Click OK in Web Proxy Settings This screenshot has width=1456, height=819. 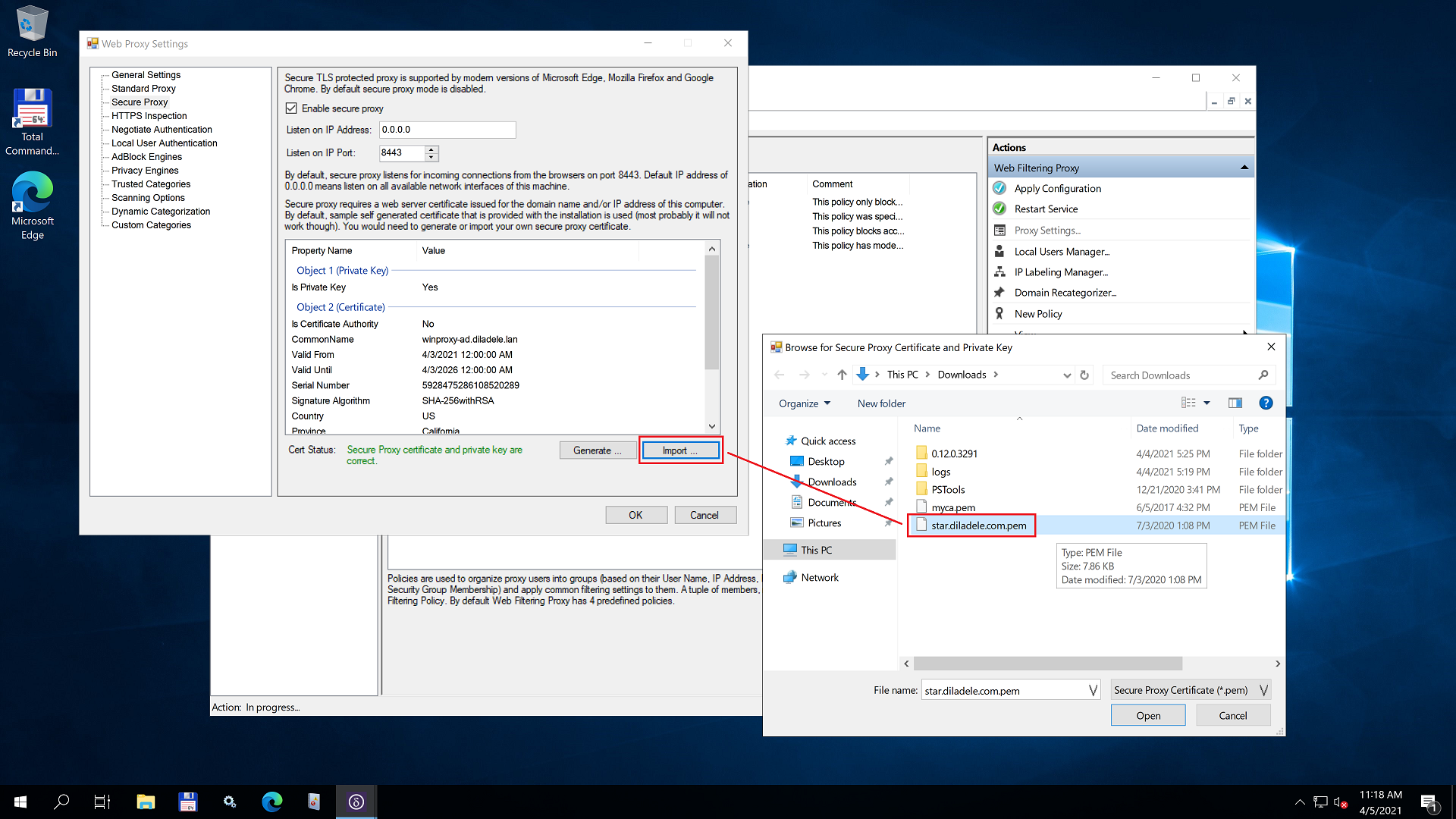pyautogui.click(x=635, y=515)
